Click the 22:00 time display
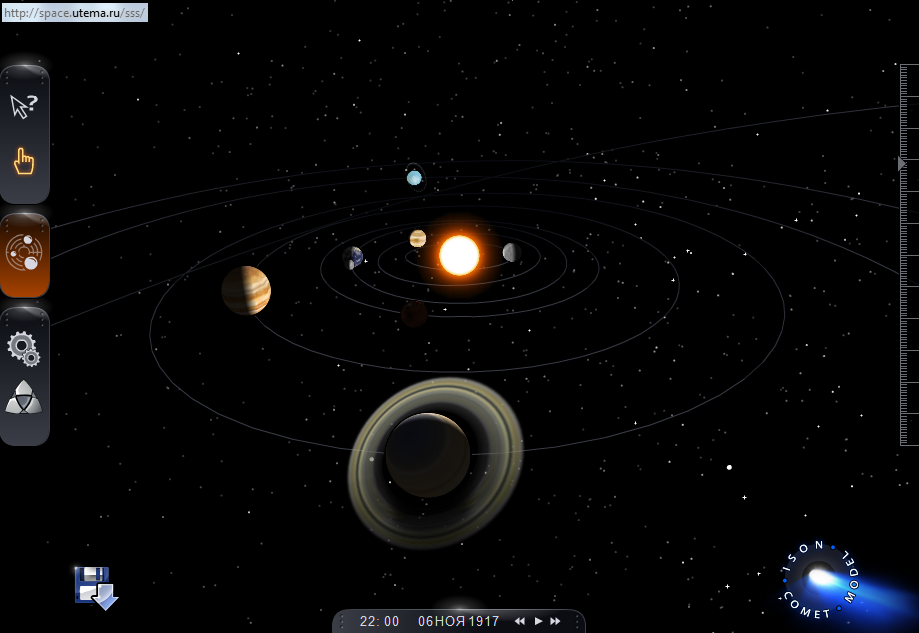 point(380,621)
